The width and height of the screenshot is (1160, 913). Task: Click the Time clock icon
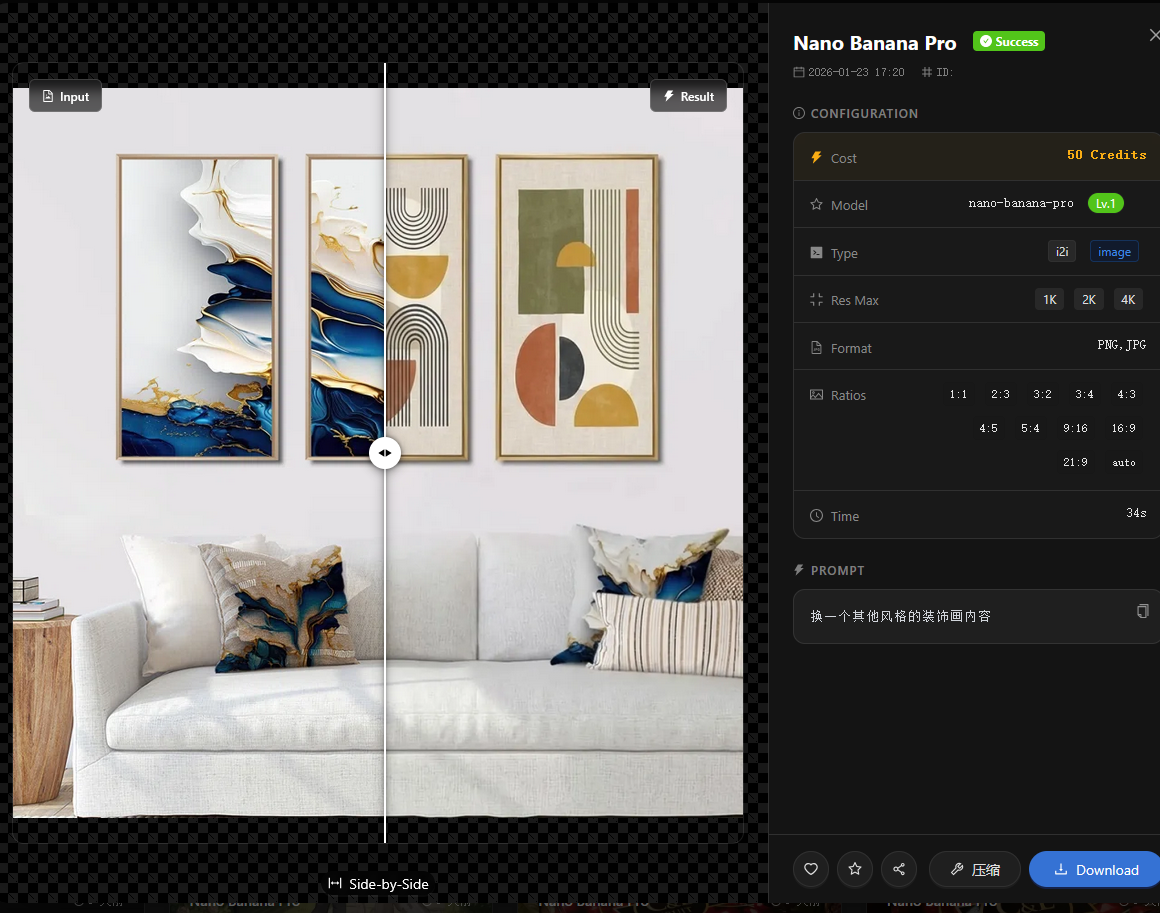tap(816, 516)
